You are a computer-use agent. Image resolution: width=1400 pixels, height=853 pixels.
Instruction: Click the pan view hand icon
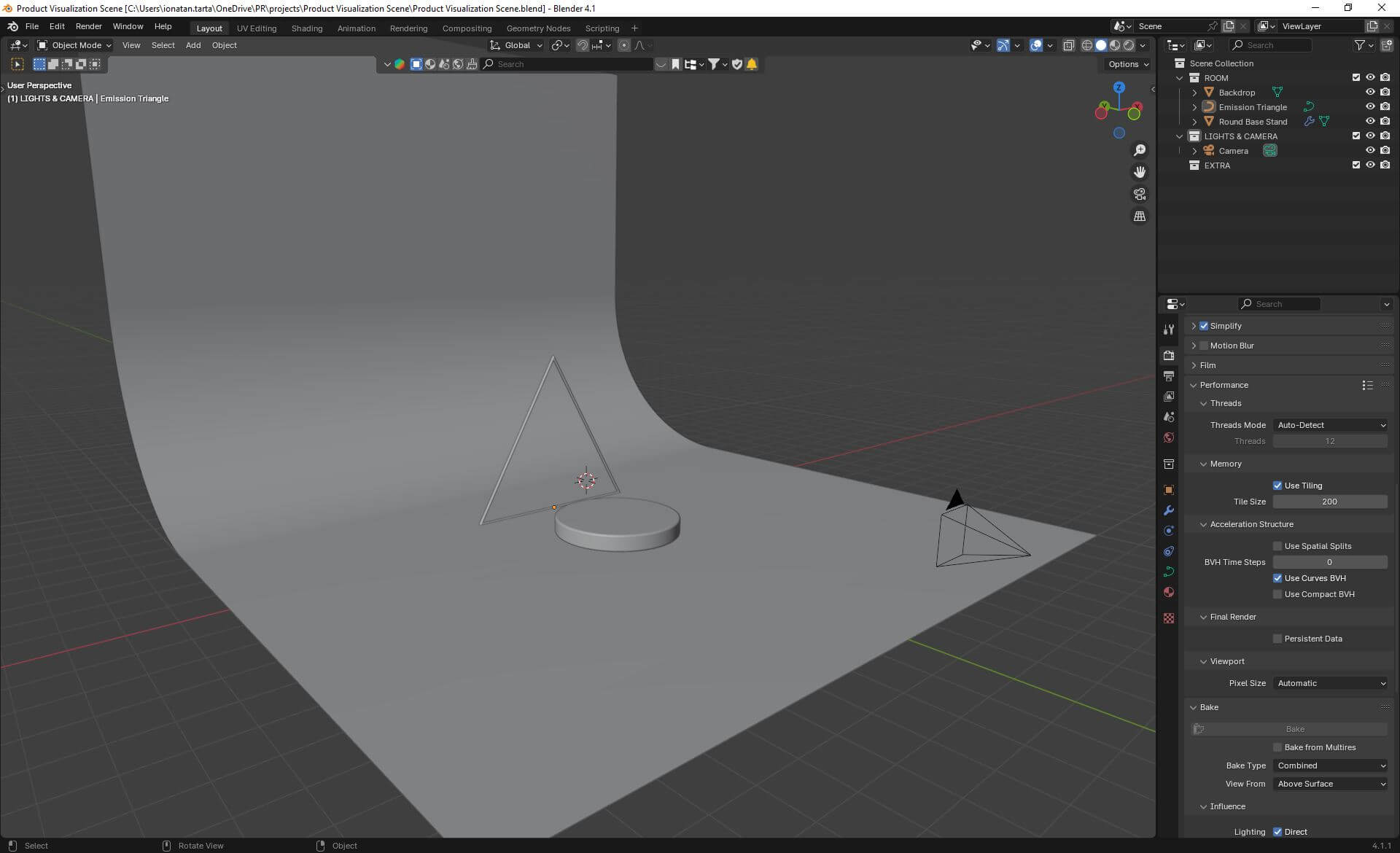1140,172
